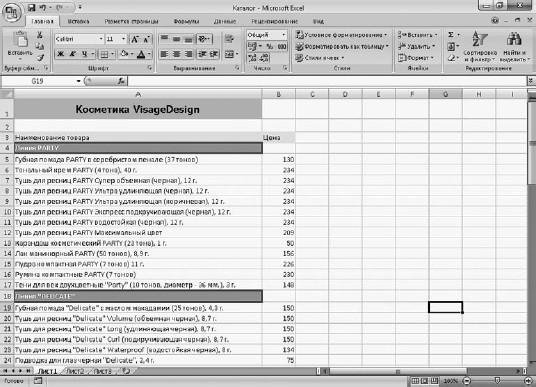The image size is (536, 387).
Task: Open sheet tab Лист2
Action: pos(75,371)
